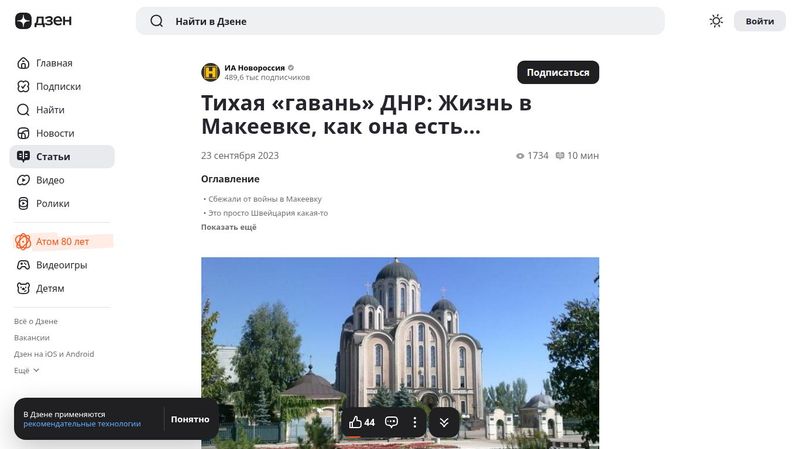Subscribe with Подписаться button
Viewport: 800px width, 449px height.
[558, 72]
